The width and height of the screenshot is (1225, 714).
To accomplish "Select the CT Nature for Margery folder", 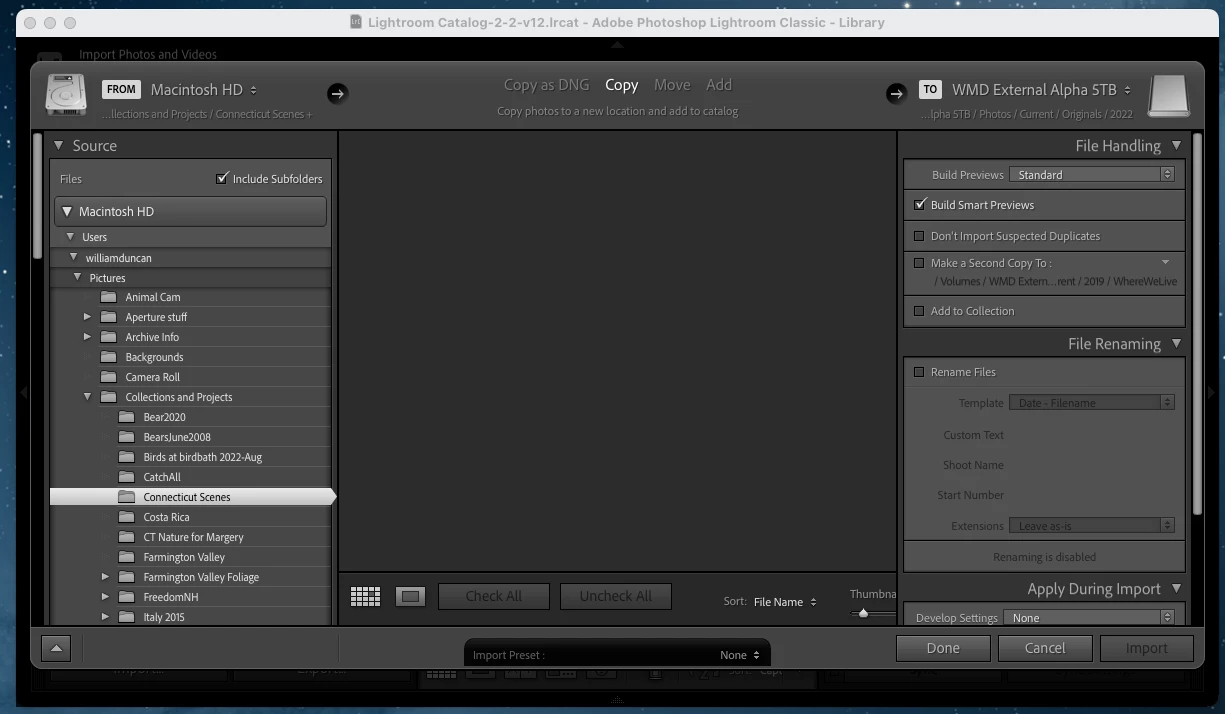I will coord(193,537).
